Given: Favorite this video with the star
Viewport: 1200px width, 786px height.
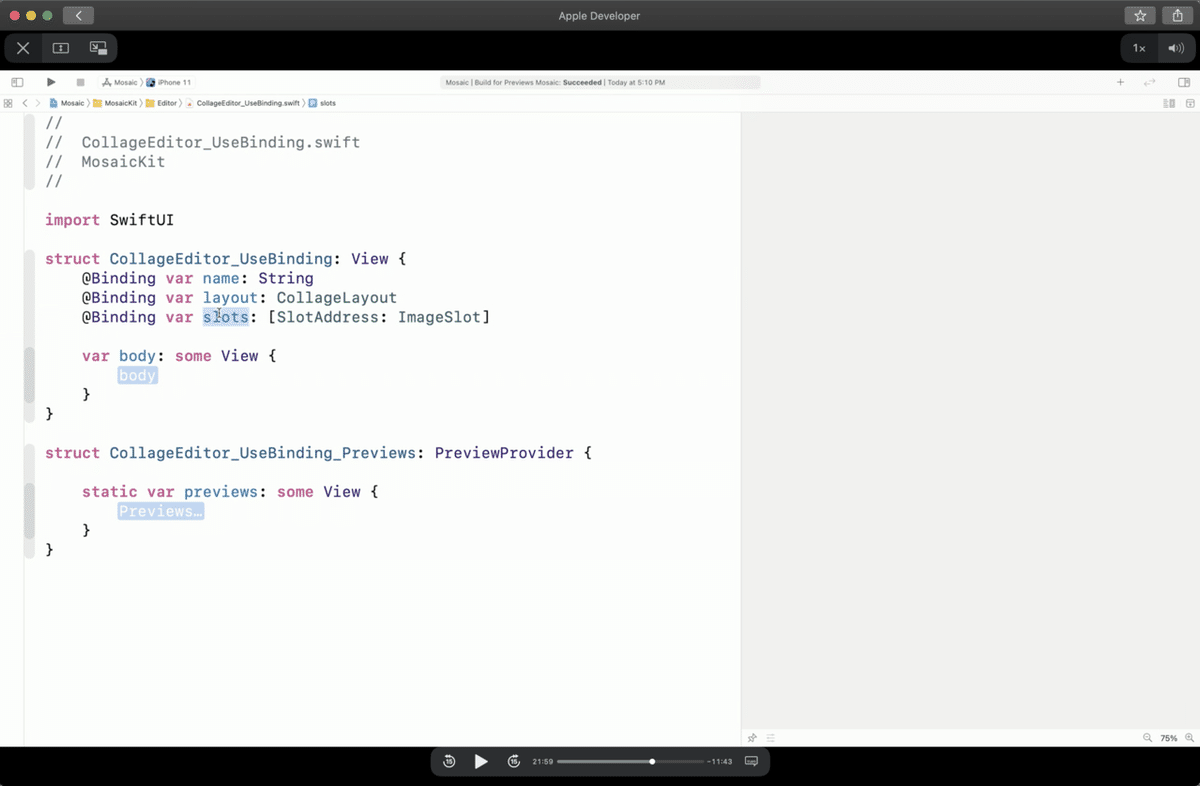Looking at the screenshot, I should tap(1140, 16).
